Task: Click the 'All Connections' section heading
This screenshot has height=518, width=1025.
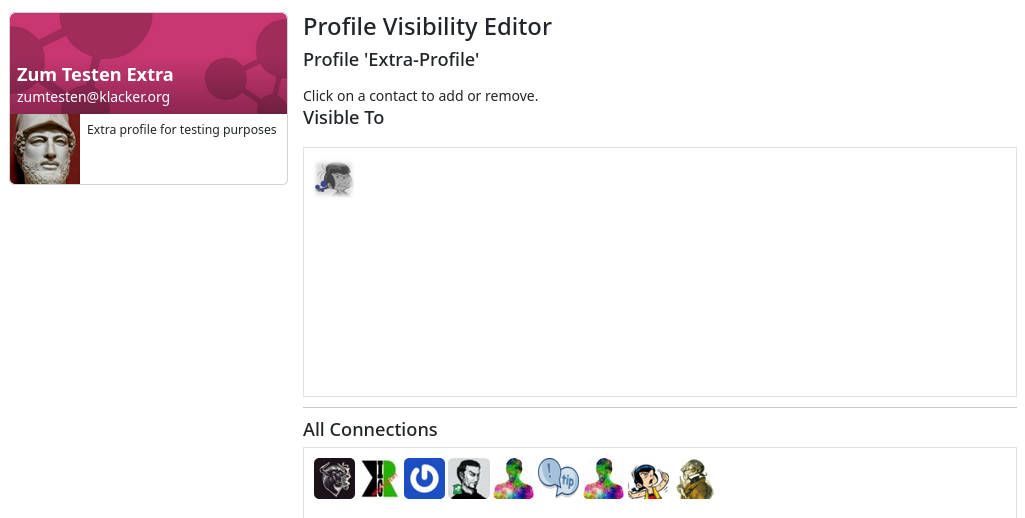Action: pyautogui.click(x=370, y=430)
